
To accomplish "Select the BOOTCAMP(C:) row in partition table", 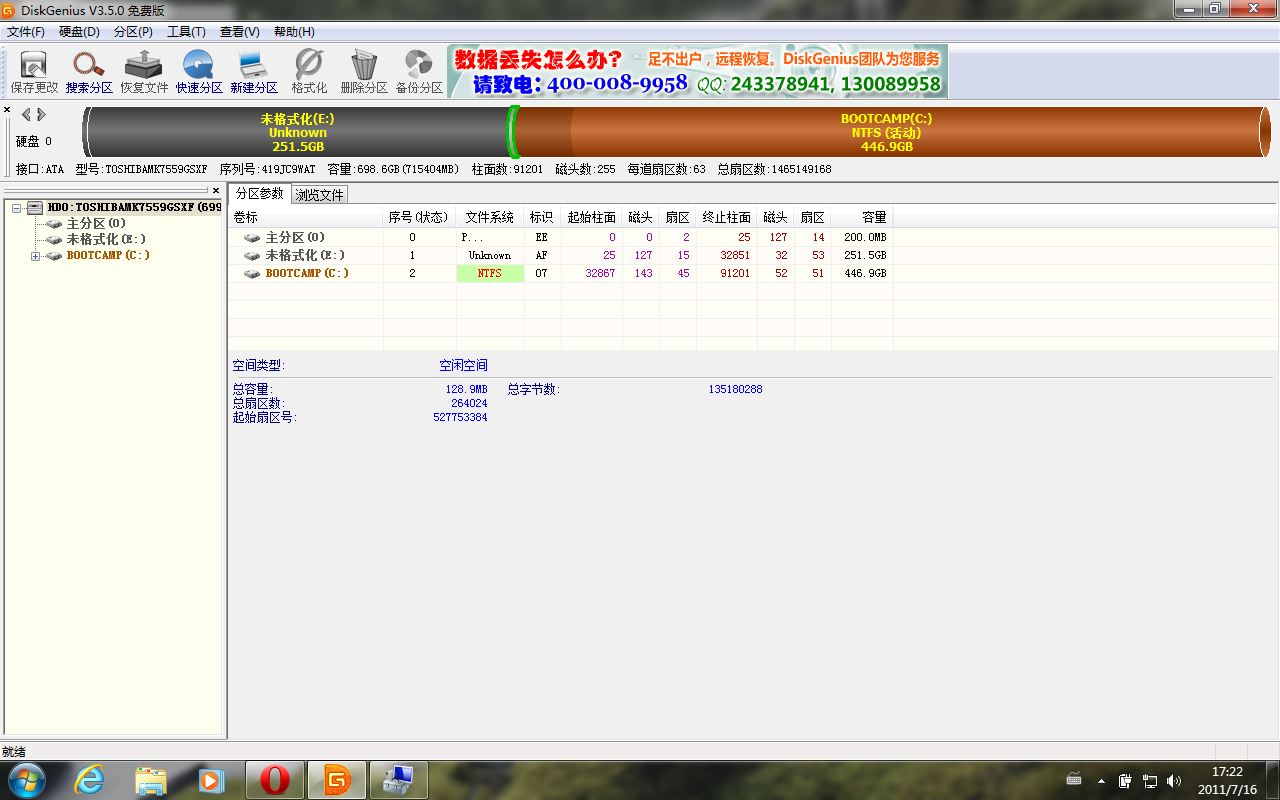I will click(561, 273).
